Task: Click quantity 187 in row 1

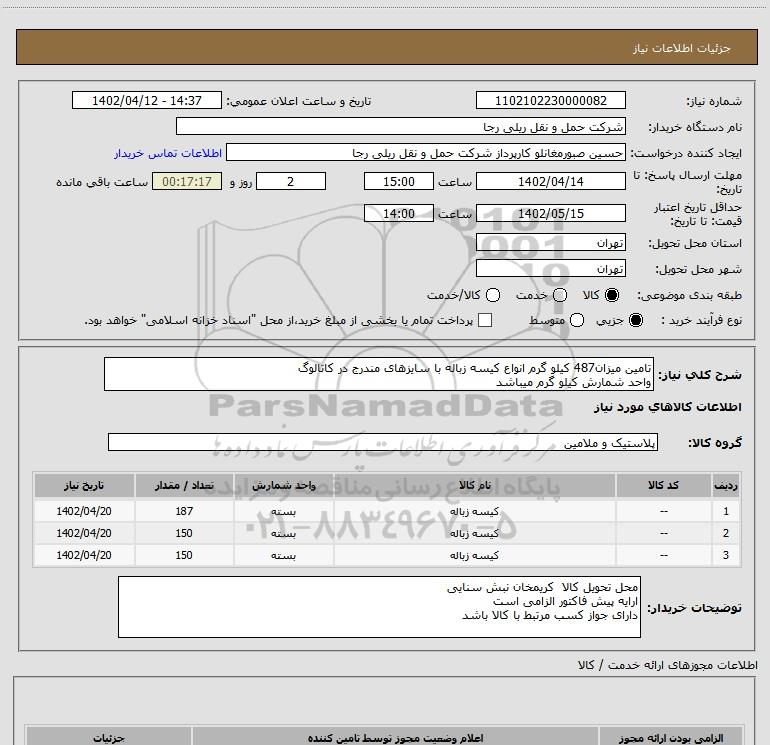Action: pyautogui.click(x=184, y=511)
